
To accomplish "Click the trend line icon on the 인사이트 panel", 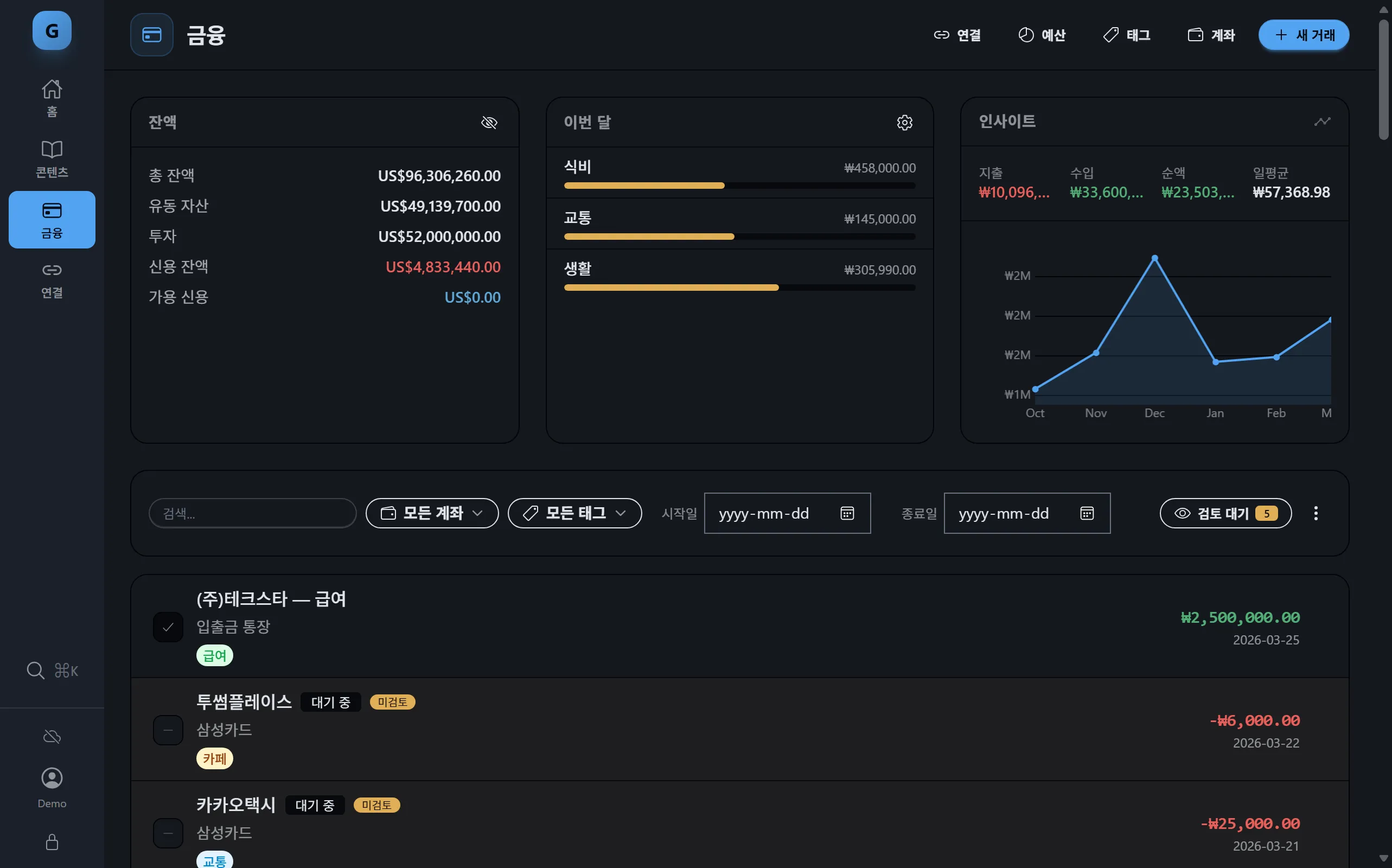I will pyautogui.click(x=1323, y=121).
